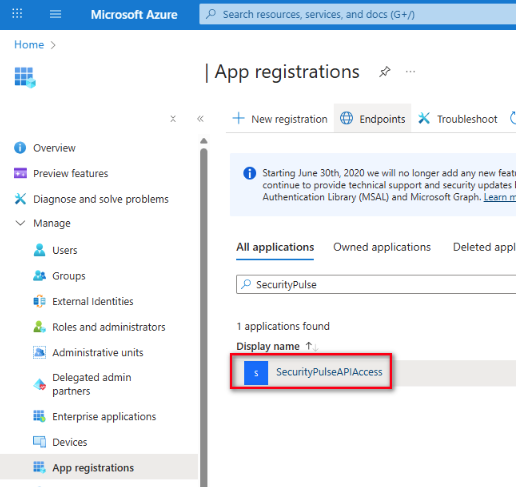Open the more options ellipsis beside App registrations
This screenshot has width=516, height=487.
pos(410,72)
